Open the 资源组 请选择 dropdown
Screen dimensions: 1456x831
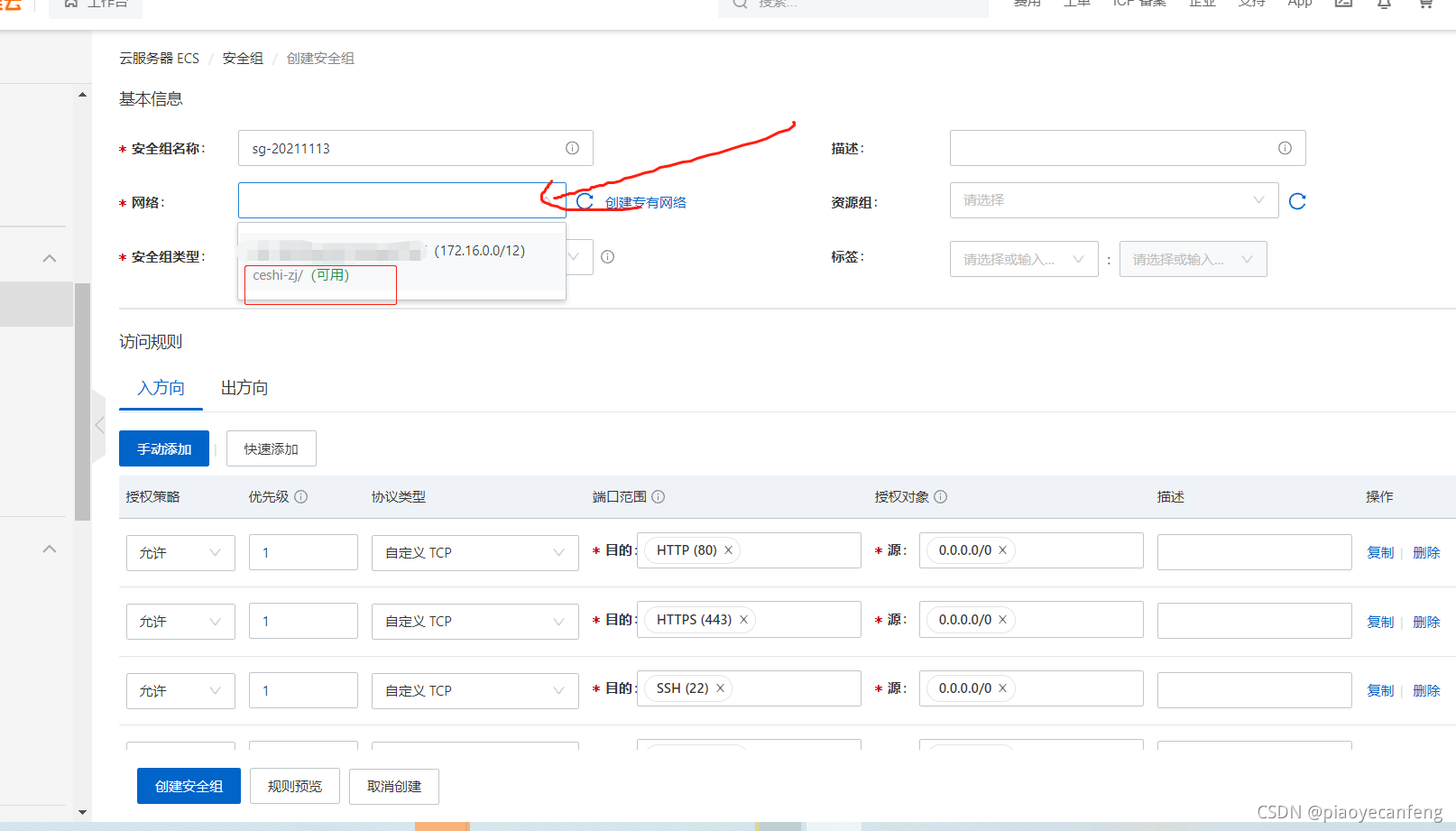pyautogui.click(x=1114, y=200)
